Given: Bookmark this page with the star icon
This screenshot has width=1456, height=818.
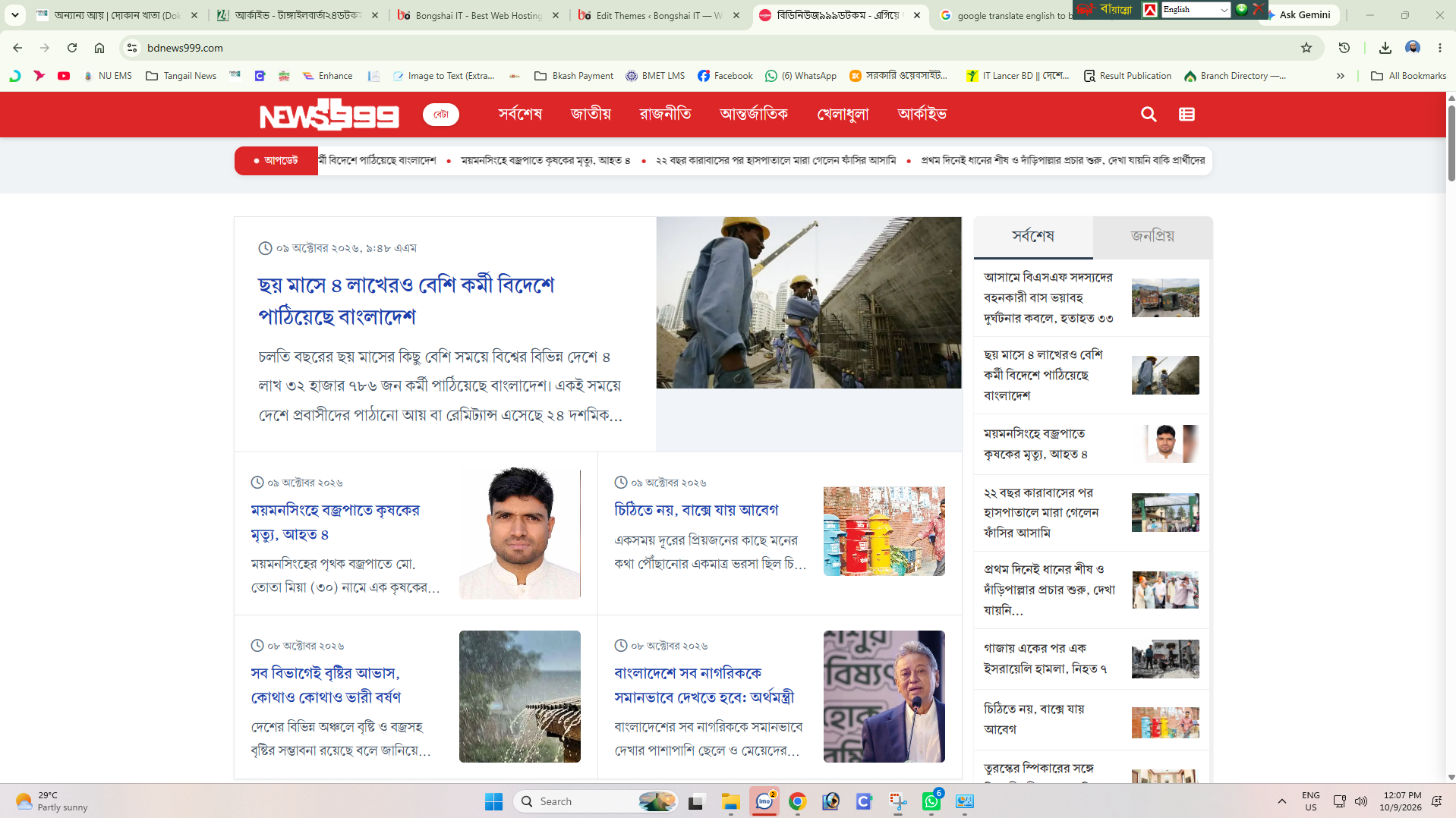Looking at the screenshot, I should (x=1306, y=48).
